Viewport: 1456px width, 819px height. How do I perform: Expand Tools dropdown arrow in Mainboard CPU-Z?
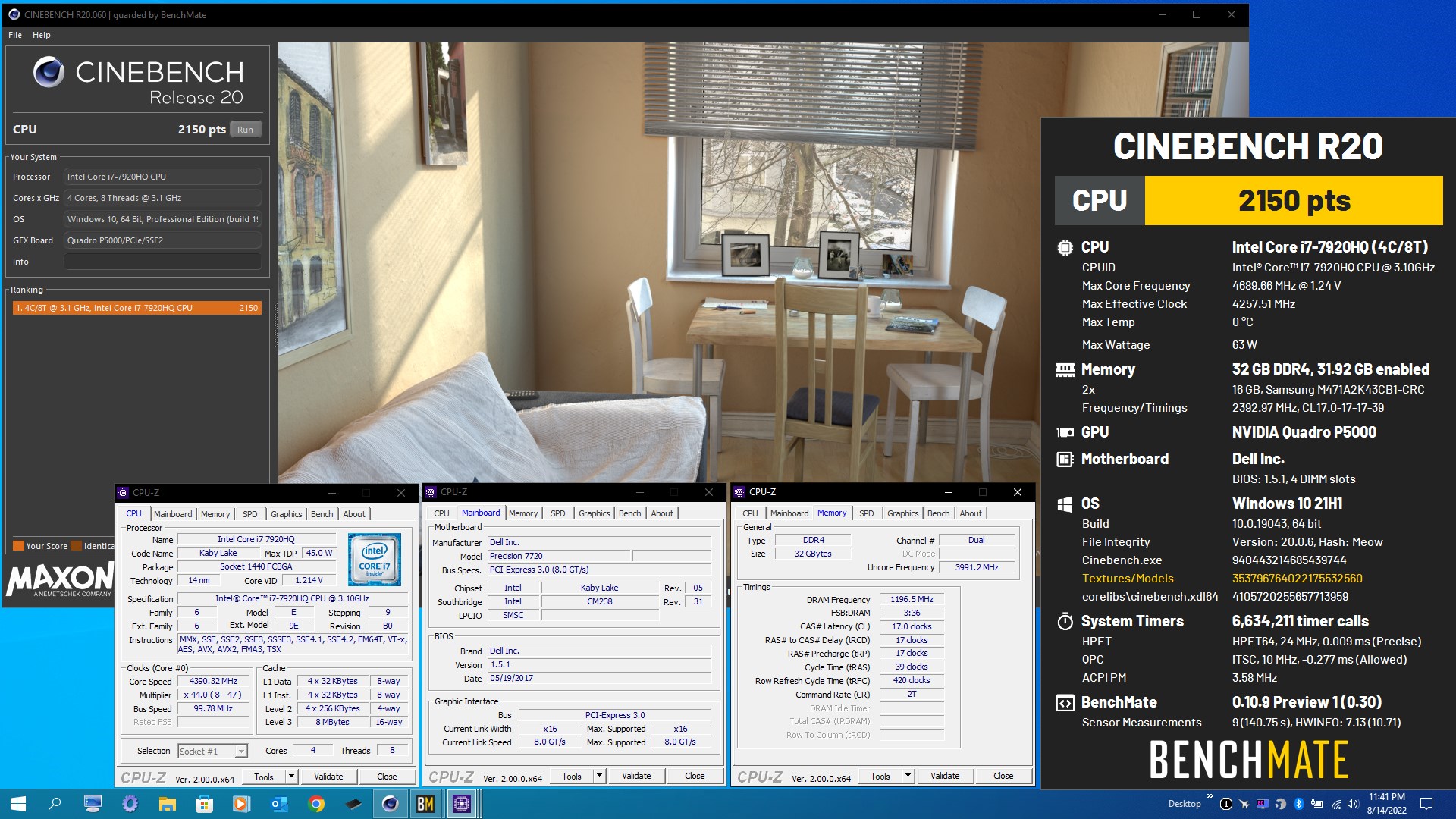[x=599, y=776]
